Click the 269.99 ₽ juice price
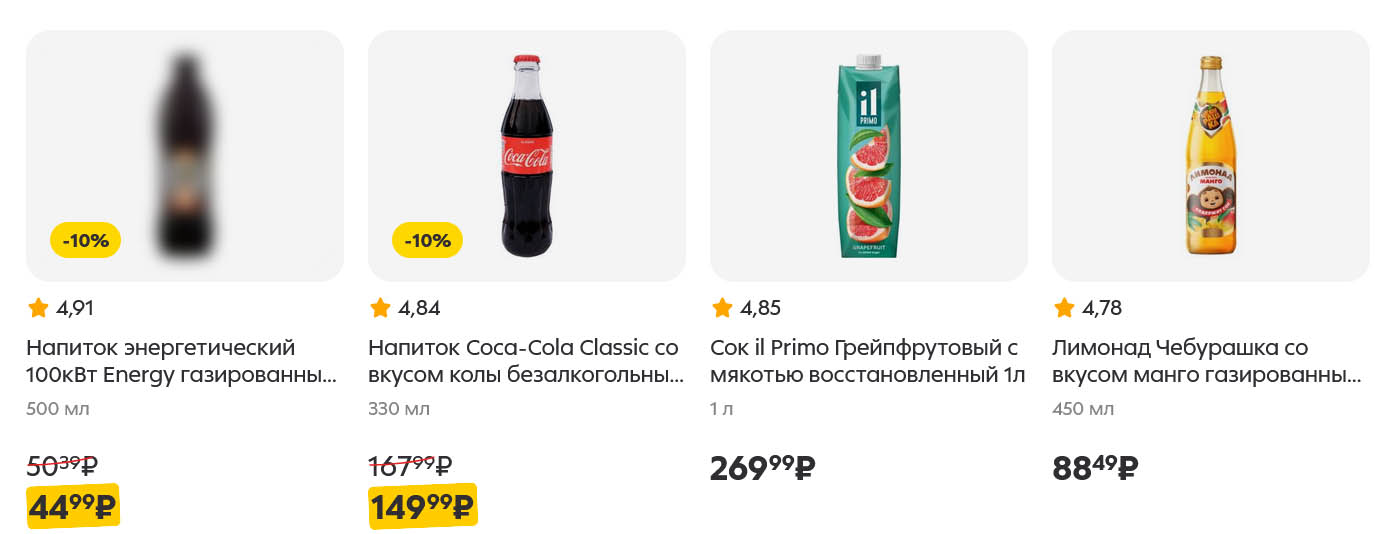Viewport: 1386px width, 534px height. tap(762, 468)
